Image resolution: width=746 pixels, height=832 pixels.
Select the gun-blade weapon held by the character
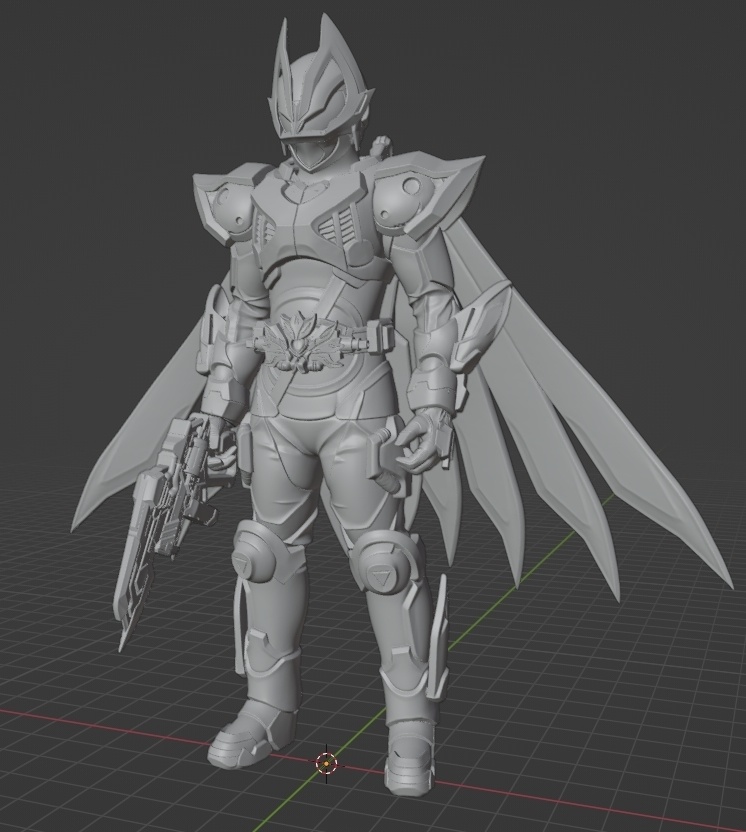(165, 531)
